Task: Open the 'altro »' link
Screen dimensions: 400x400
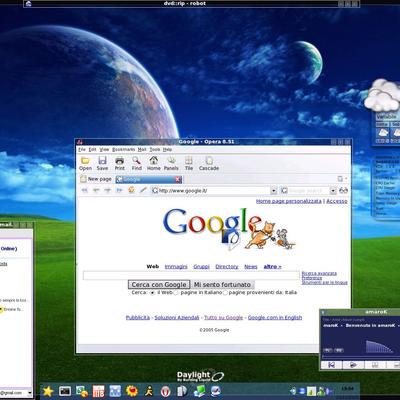Action: [272, 267]
